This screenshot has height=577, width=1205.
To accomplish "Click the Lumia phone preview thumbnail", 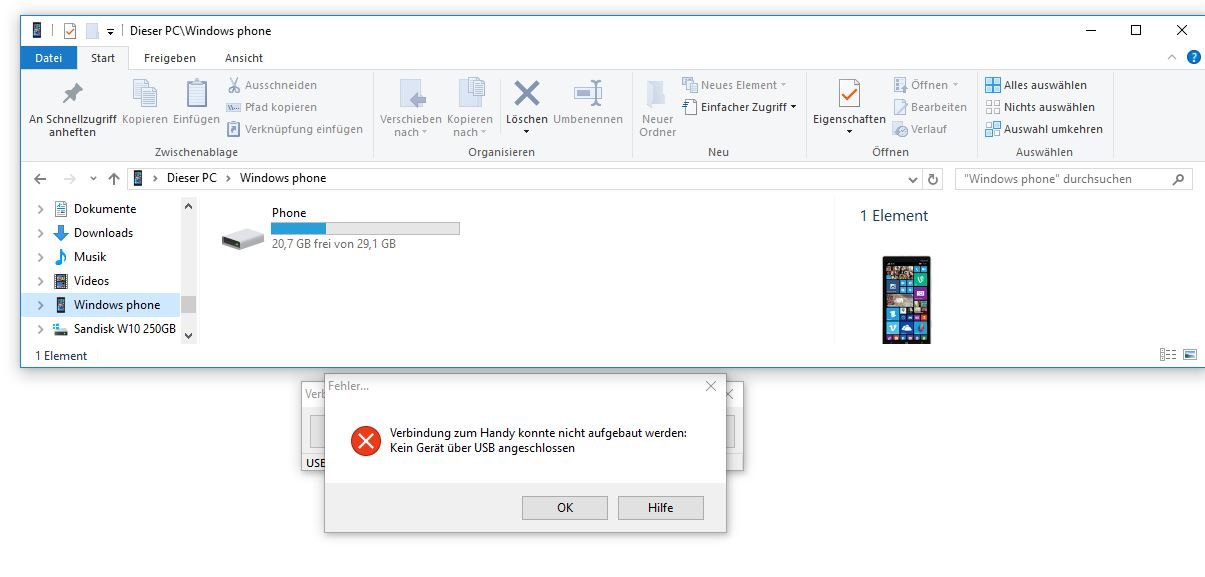I will 906,300.
